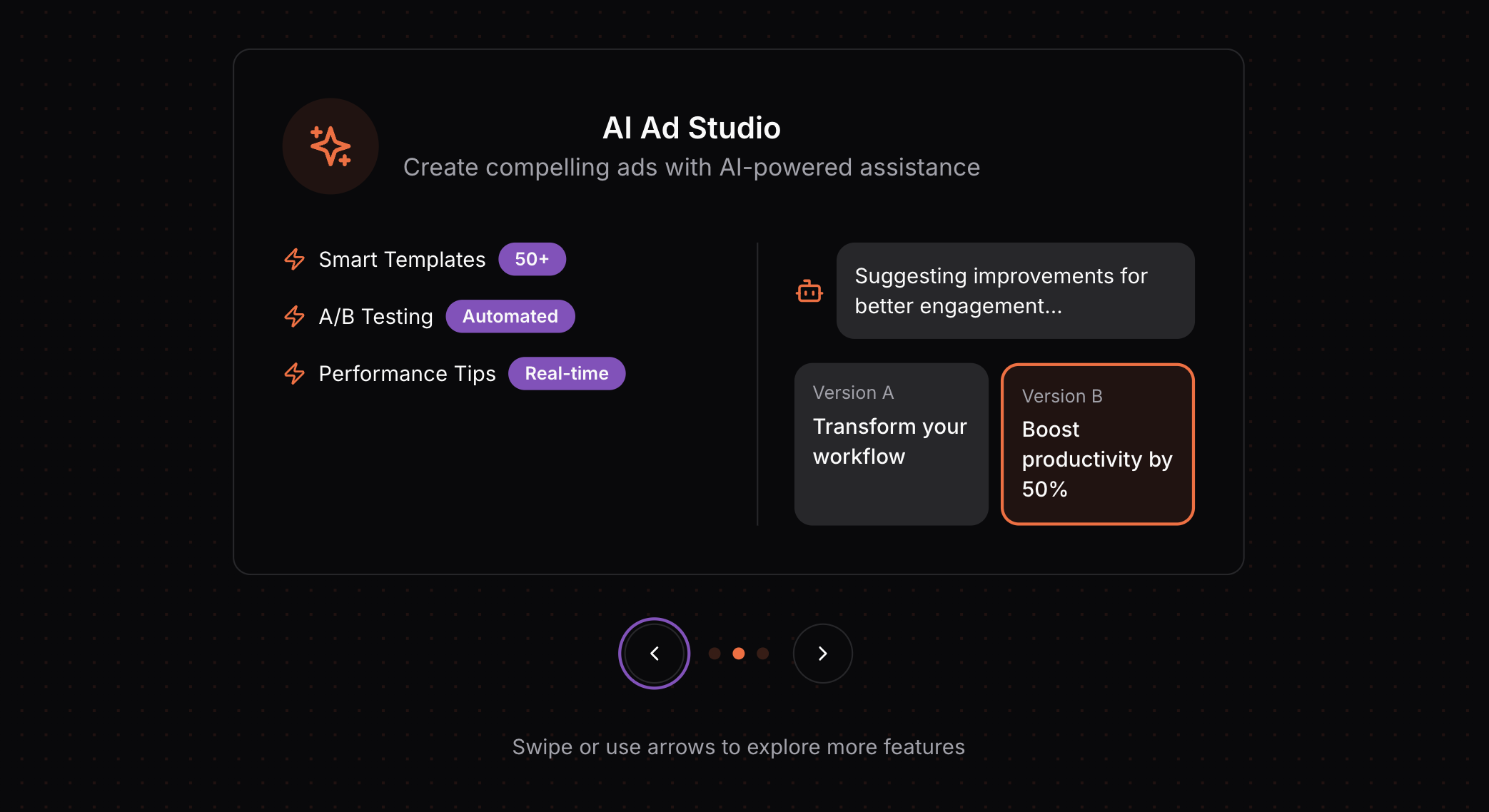Advance carousel with right arrow button
Viewport: 1489px width, 812px height.
[822, 653]
